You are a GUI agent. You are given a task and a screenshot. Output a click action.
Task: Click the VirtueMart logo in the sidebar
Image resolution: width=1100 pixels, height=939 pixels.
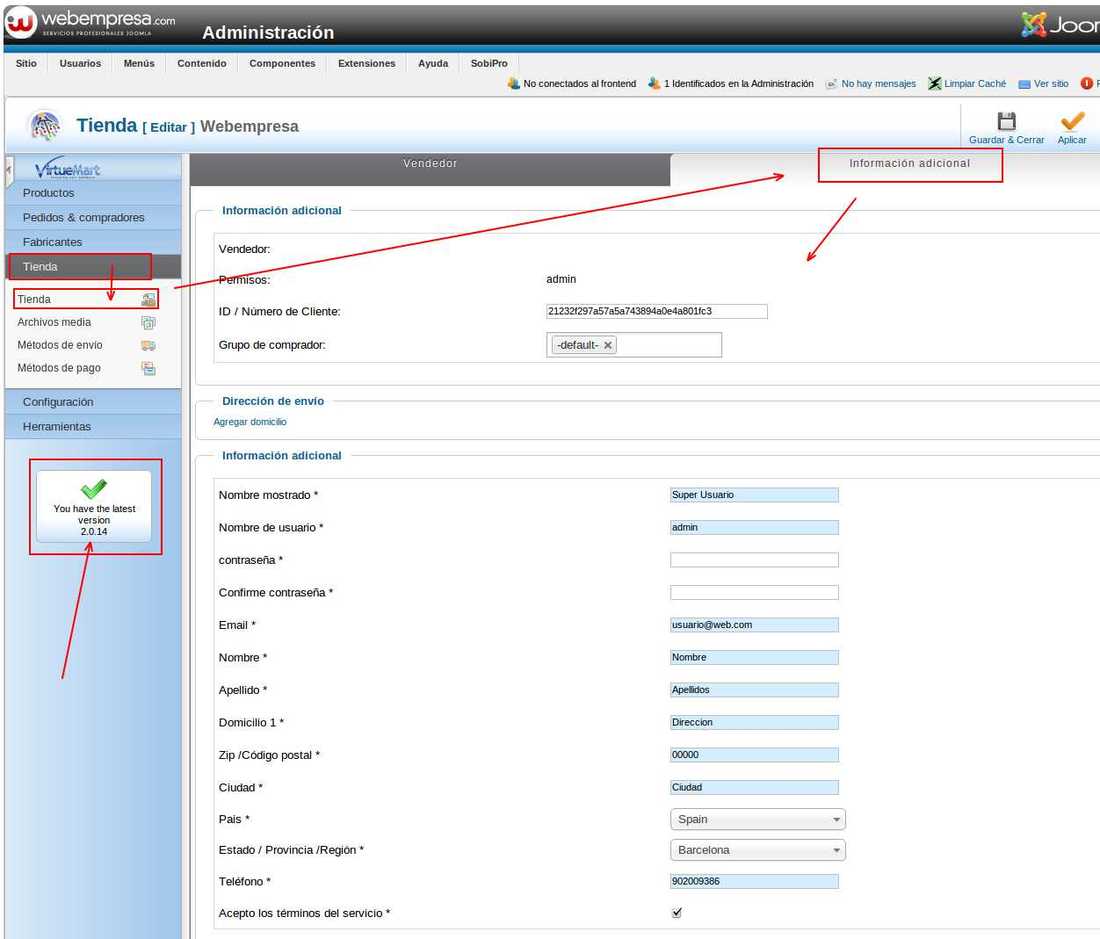click(x=67, y=168)
